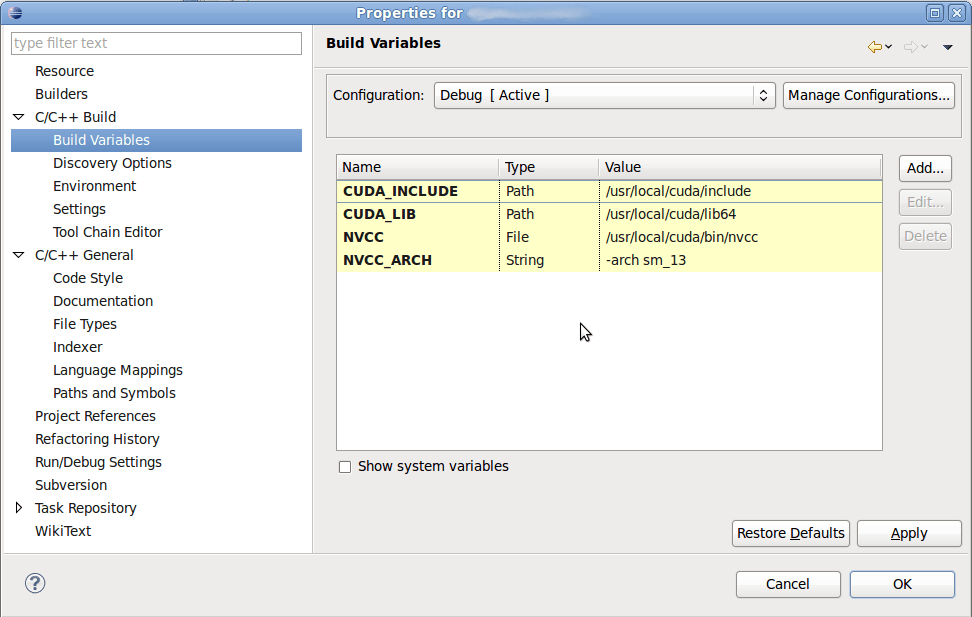The width and height of the screenshot is (972, 617).
Task: Click the type filter text field
Action: tap(155, 43)
